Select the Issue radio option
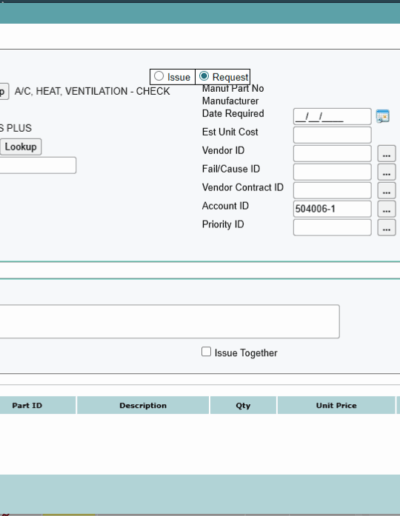Image resolution: width=400 pixels, height=516 pixels. 159,76
